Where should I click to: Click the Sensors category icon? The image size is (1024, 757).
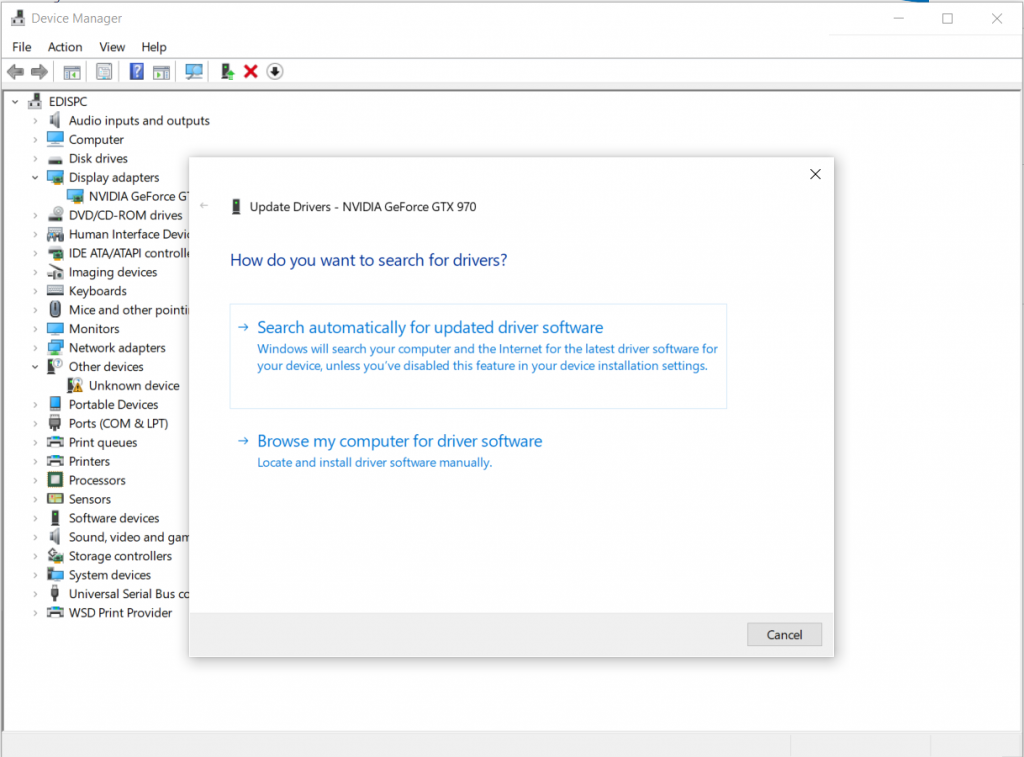click(x=56, y=499)
